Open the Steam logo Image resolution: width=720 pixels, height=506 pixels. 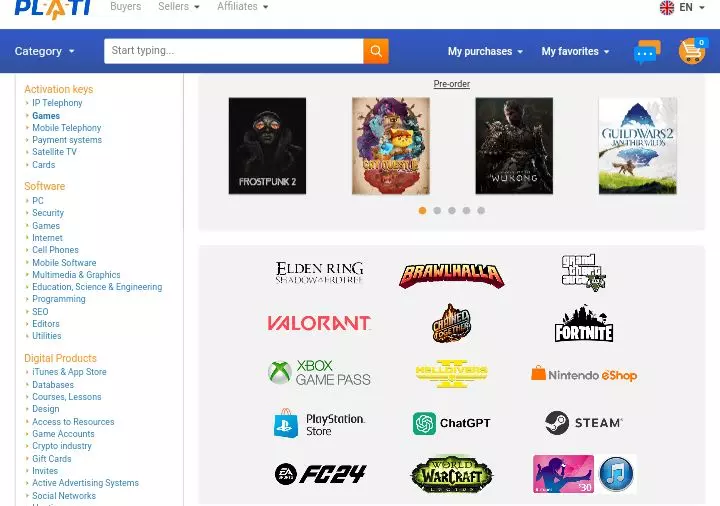584,422
